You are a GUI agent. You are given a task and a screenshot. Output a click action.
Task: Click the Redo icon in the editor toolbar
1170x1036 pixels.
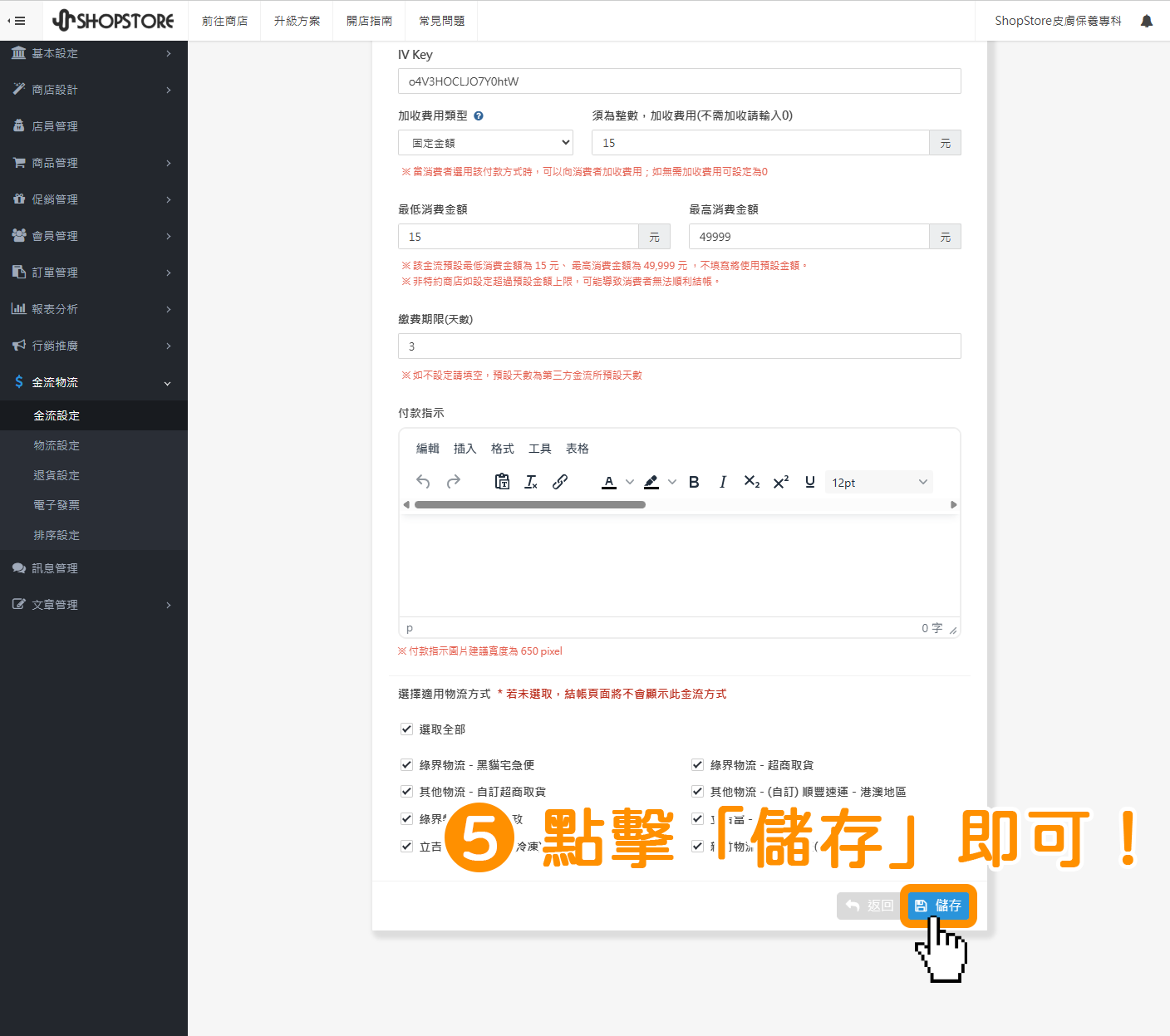[454, 481]
